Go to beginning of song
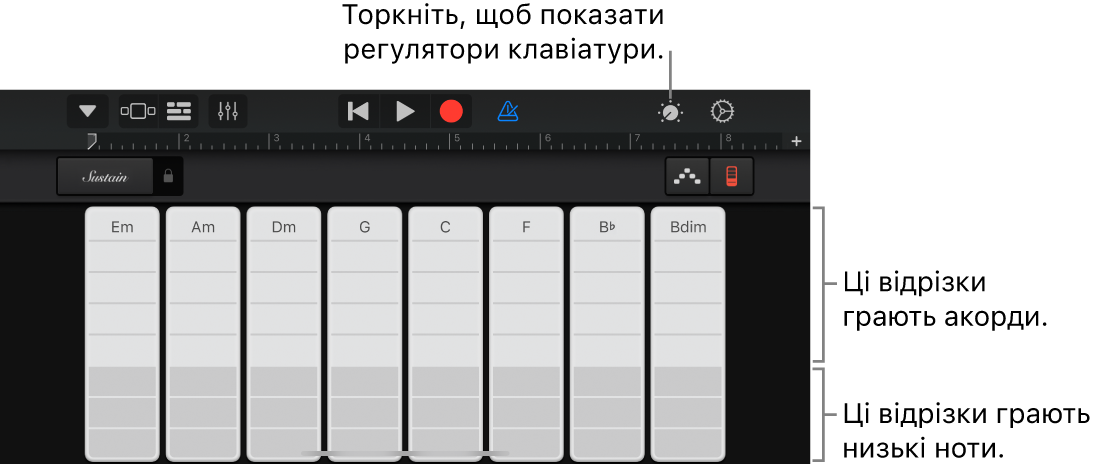Viewport: 1099px width, 476px height. (358, 111)
